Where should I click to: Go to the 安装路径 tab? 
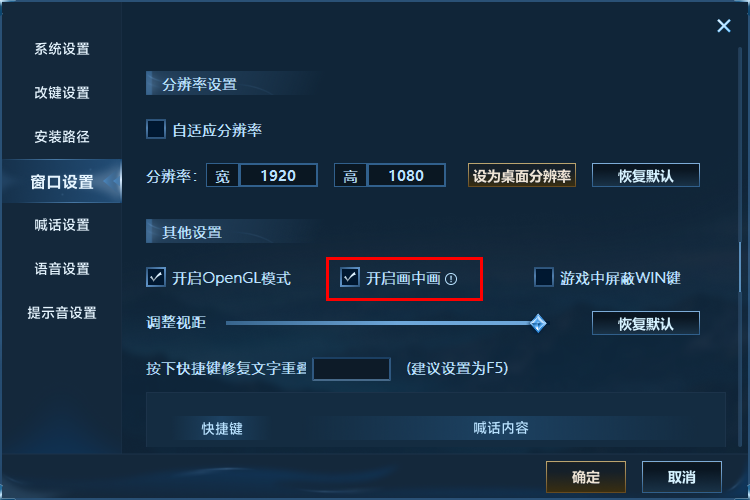click(62, 137)
